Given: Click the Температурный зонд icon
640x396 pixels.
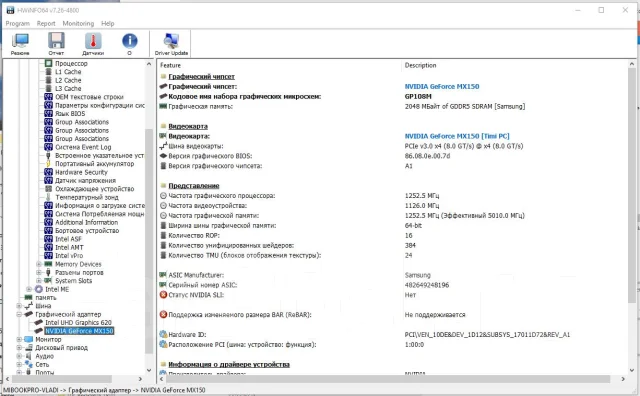Looking at the screenshot, I should tap(49, 197).
